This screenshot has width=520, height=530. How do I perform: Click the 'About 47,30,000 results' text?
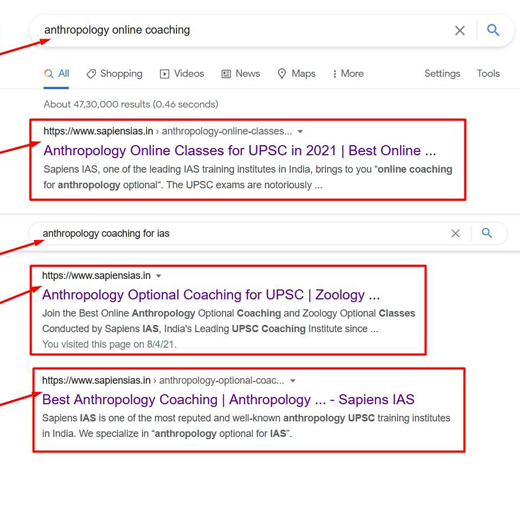131,104
